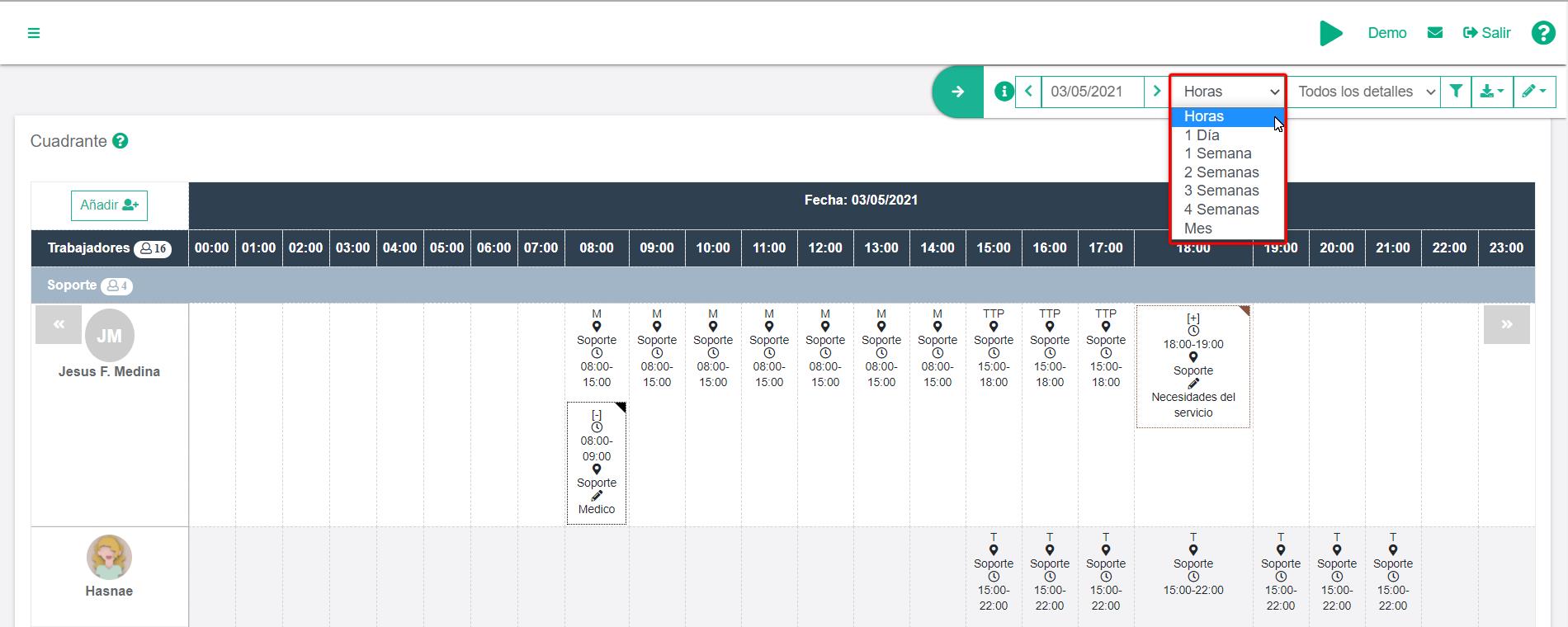Go to next date with right chevron
This screenshot has height=627, width=1568.
pos(1156,92)
